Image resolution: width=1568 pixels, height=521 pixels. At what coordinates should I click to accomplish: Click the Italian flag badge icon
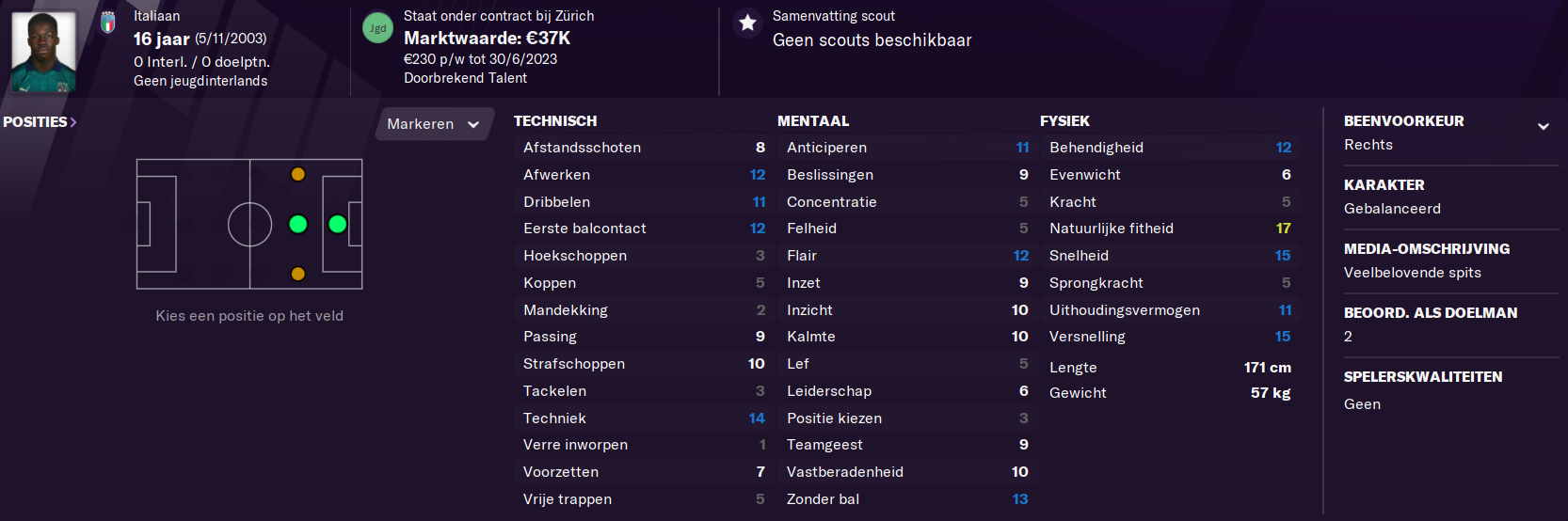108,22
